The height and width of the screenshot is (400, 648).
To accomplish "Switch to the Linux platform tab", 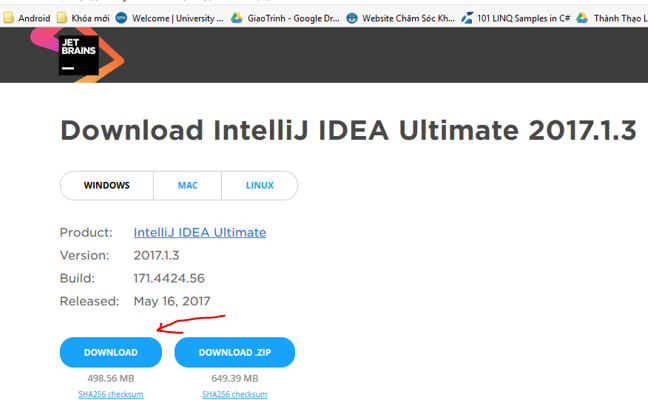I will click(x=260, y=186).
